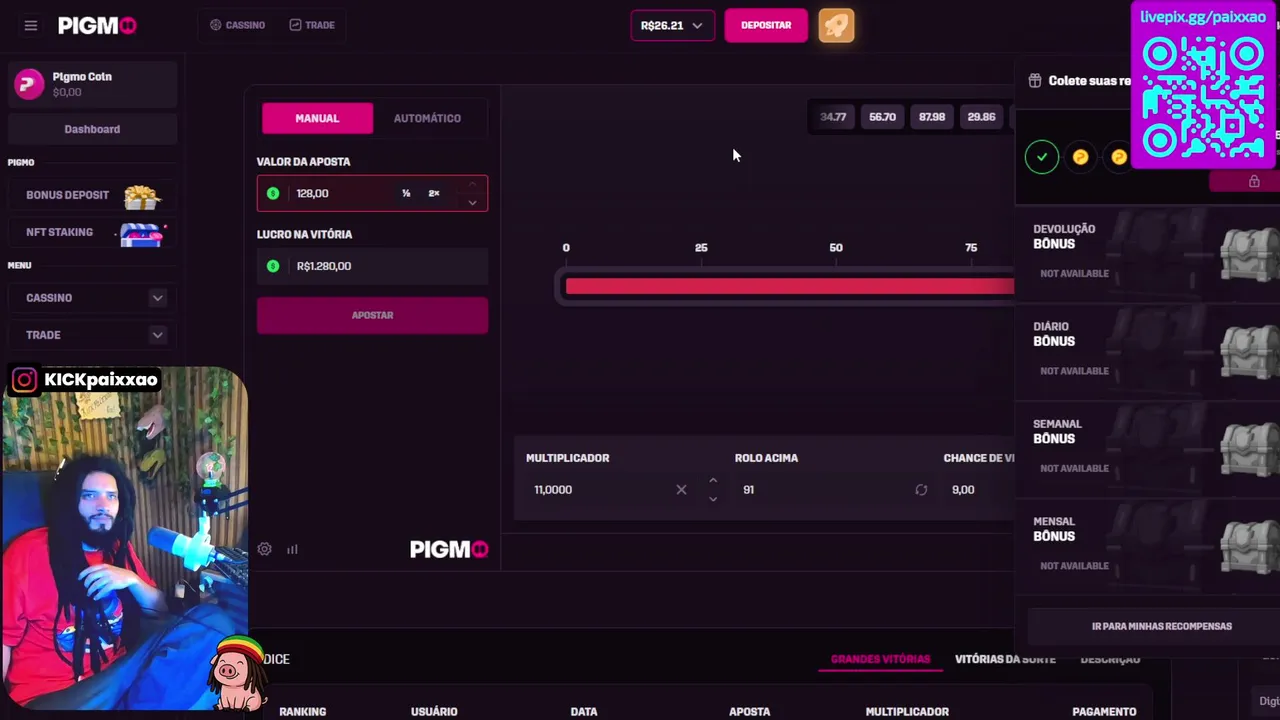Click the Rolo Acima value field
1280x720 pixels.
click(x=820, y=490)
